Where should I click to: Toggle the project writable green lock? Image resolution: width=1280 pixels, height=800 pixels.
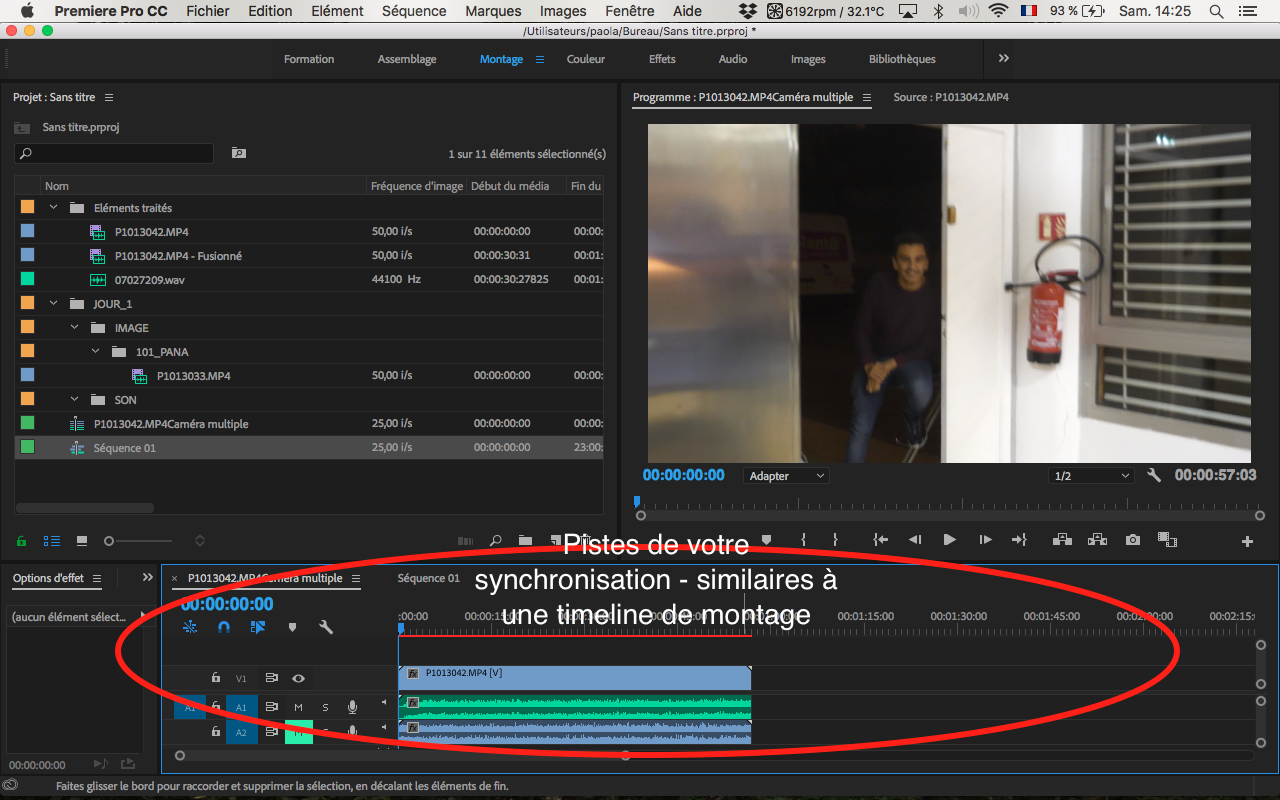pos(21,541)
